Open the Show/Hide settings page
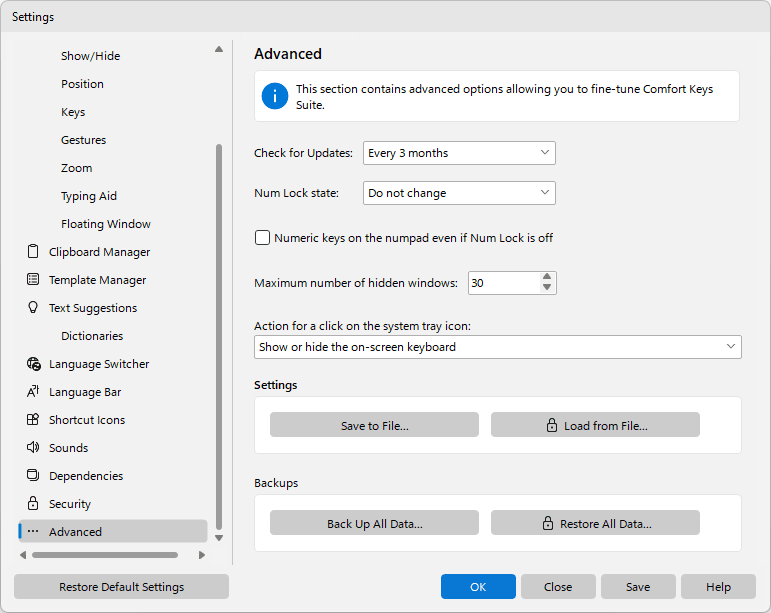 tap(90, 56)
